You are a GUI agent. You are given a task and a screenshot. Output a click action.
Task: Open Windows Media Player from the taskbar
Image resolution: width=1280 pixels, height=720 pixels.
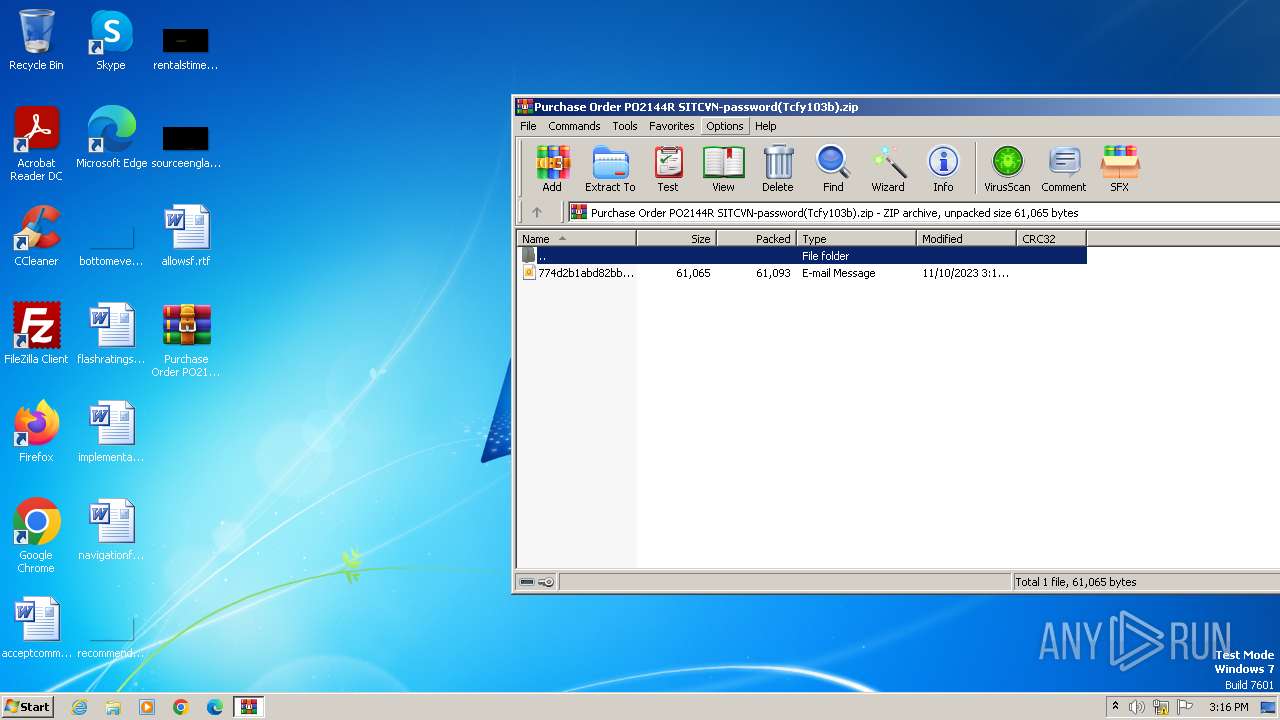(x=147, y=707)
